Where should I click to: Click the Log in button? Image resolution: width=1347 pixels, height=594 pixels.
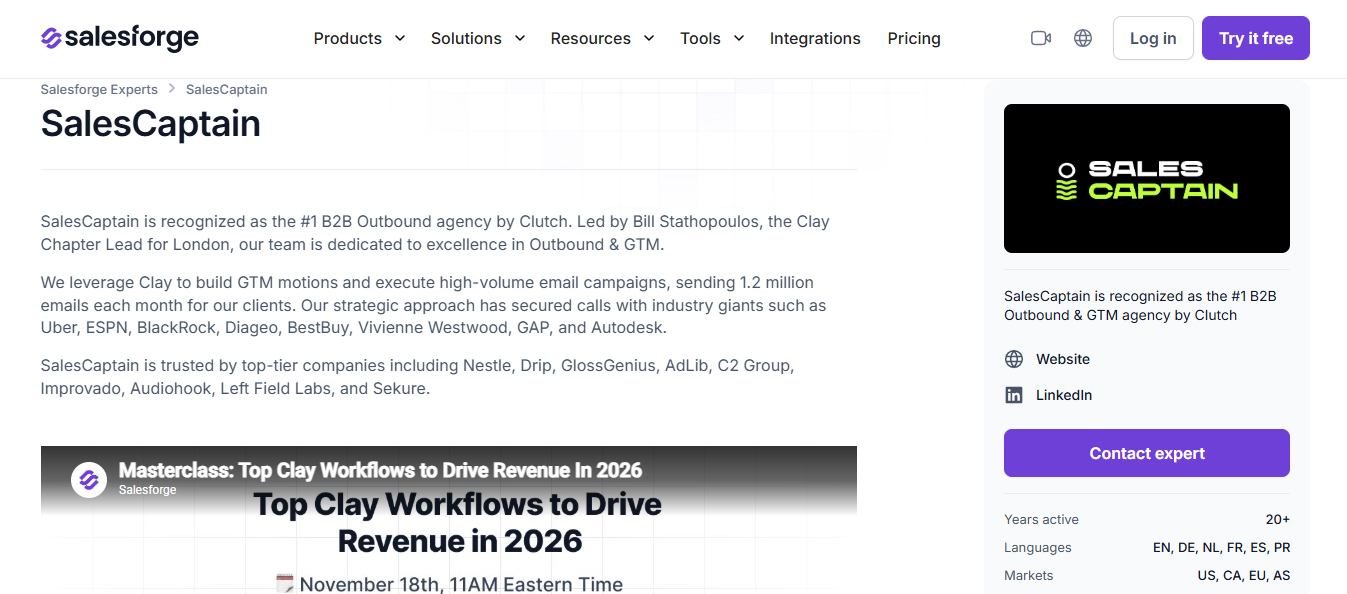(x=1153, y=38)
